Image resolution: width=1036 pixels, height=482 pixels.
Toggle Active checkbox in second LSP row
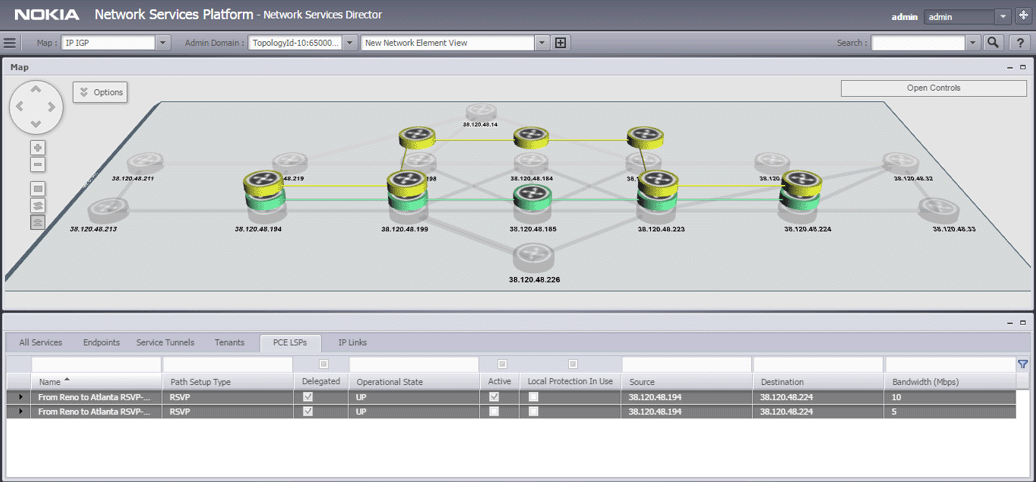tap(494, 411)
